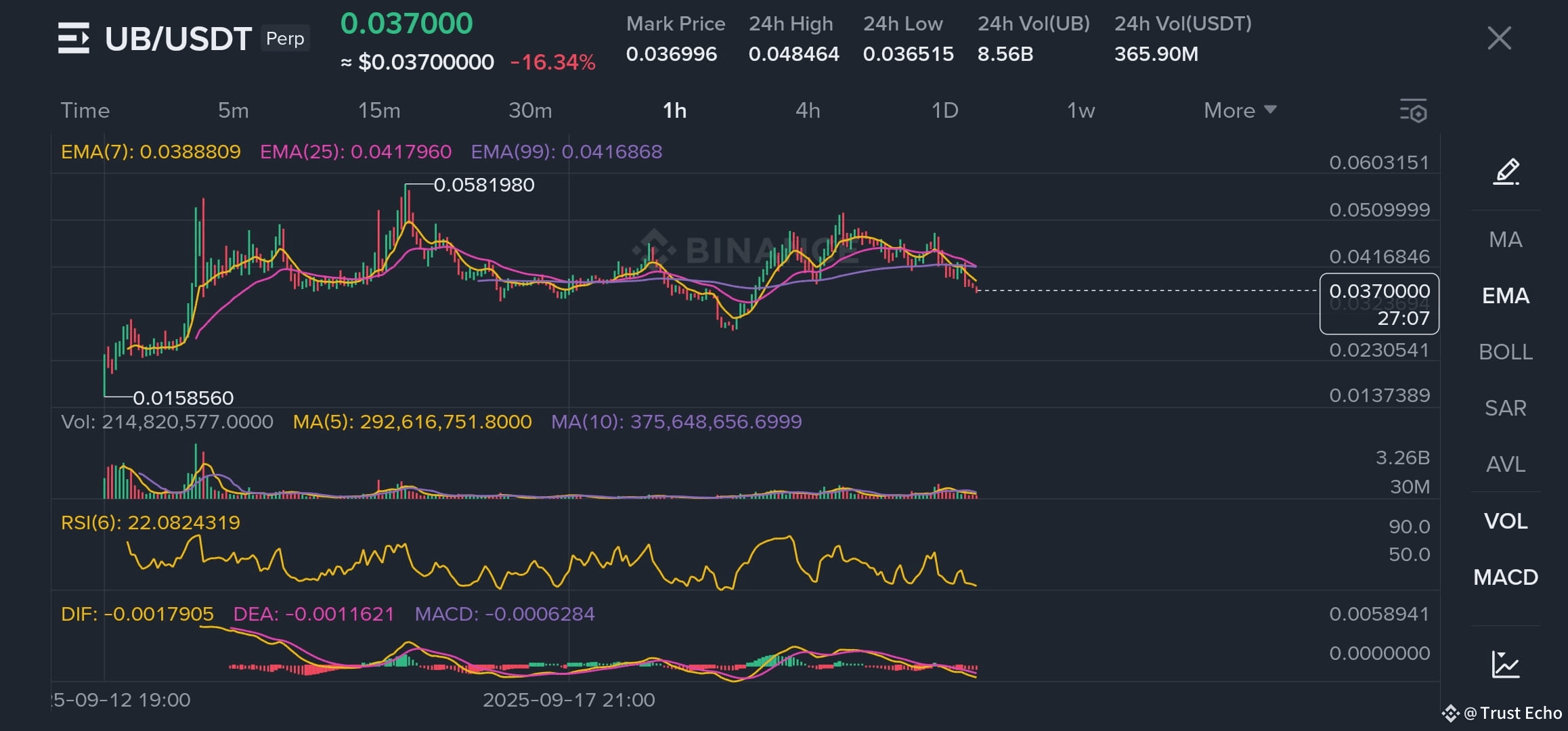Click the 0.0058941 MACD axis label
The width and height of the screenshot is (1568, 731).
1379,615
